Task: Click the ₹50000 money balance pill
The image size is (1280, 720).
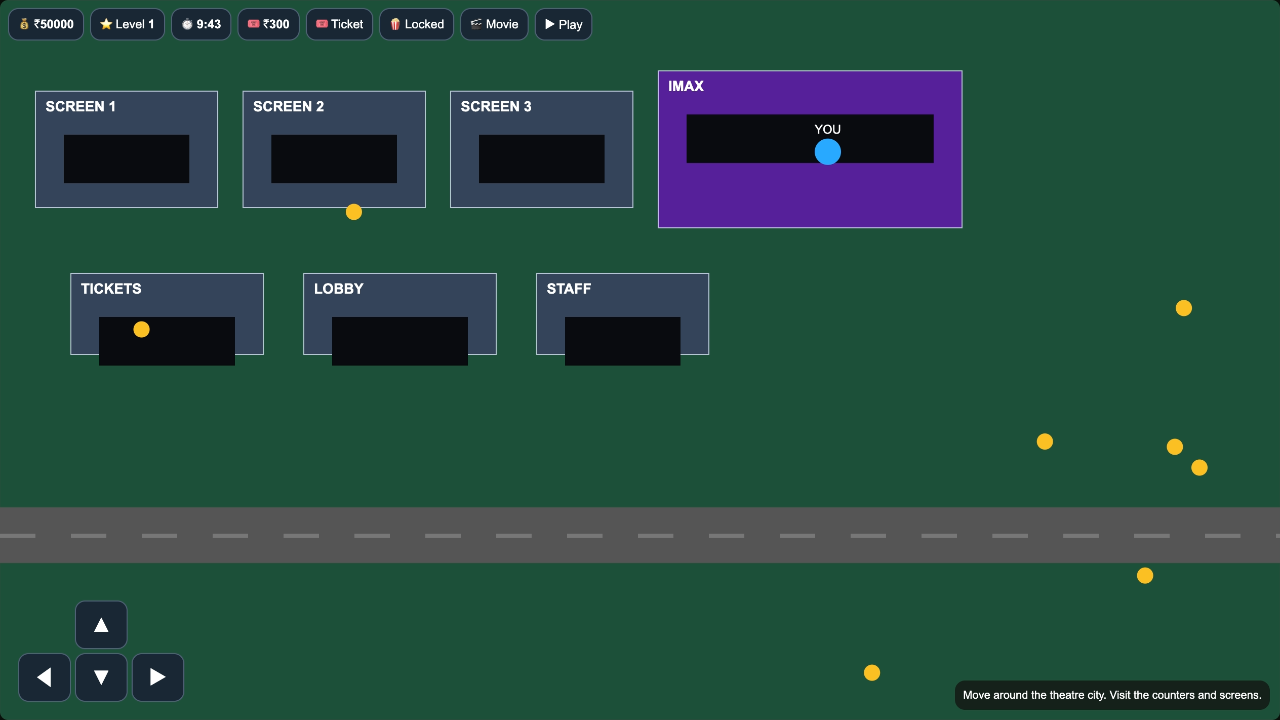Action: (46, 24)
